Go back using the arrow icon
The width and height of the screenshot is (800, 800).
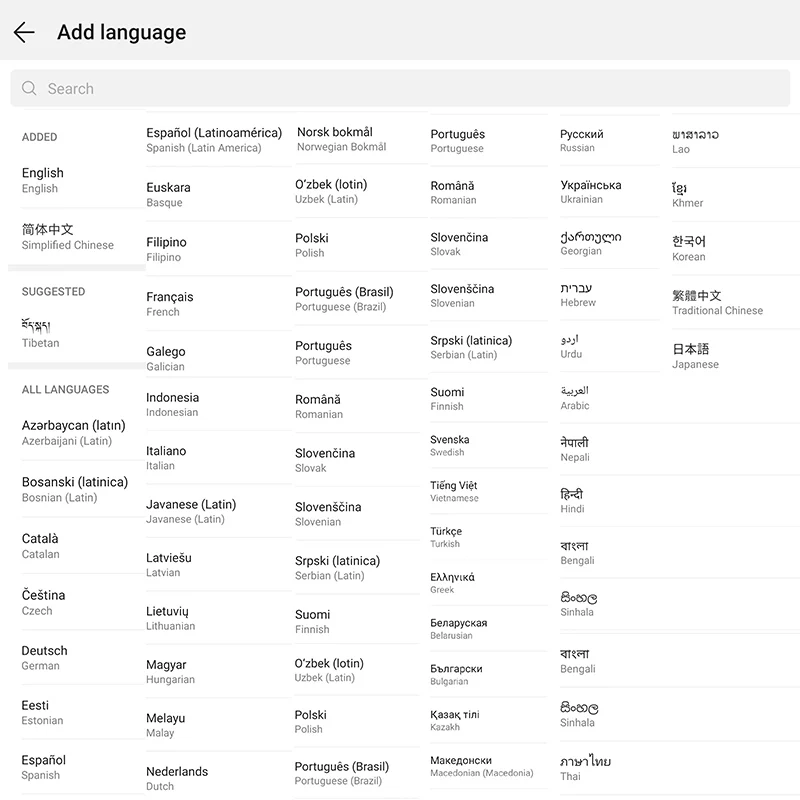[24, 33]
